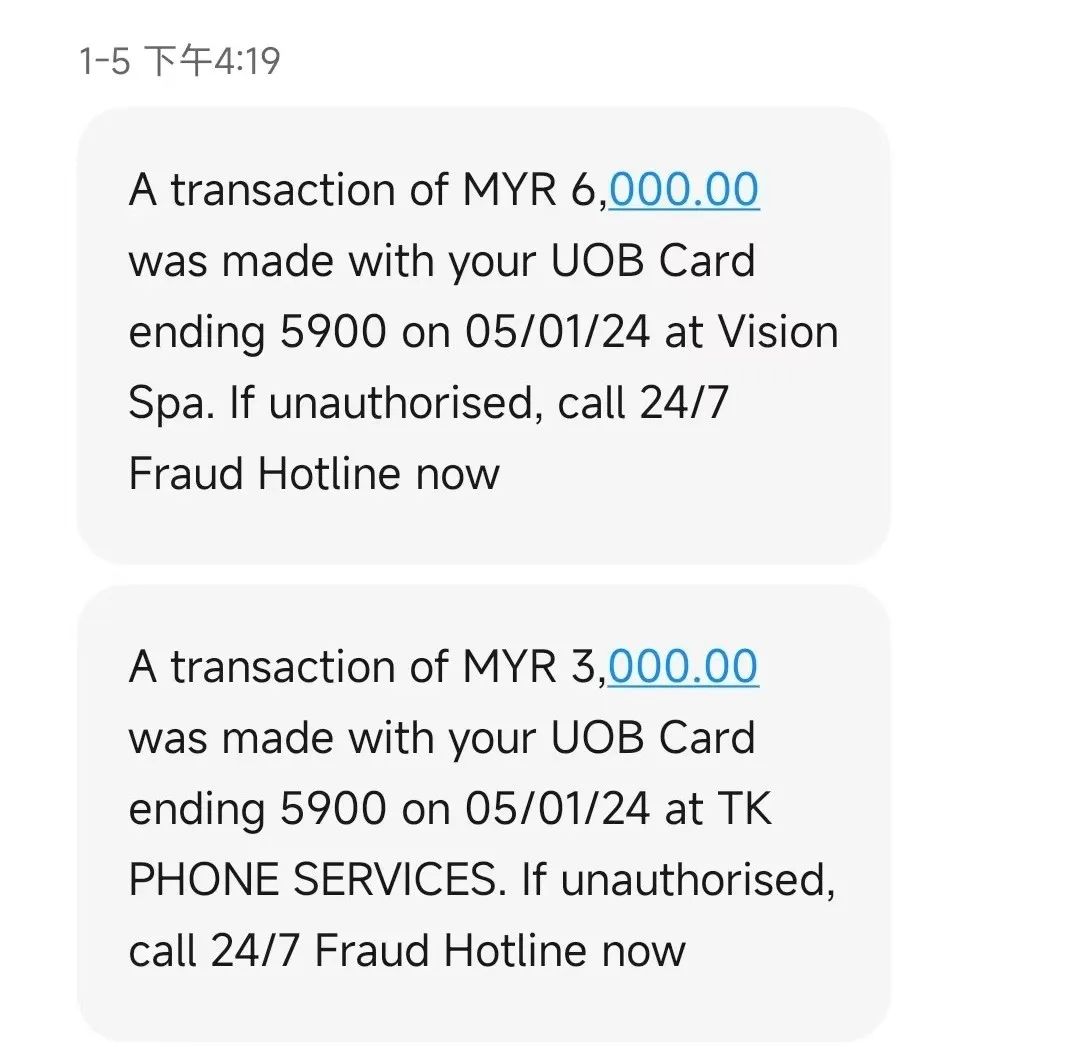Tap card number 5900 in the second message
Viewport: 1080px width, 1047px height.
332,809
